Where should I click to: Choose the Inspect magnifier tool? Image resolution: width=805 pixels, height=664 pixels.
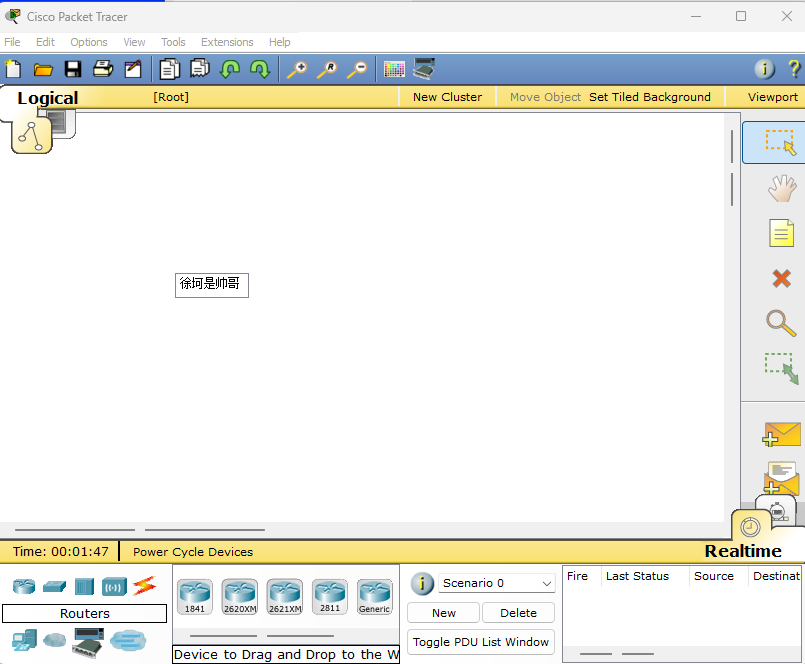[x=781, y=323]
